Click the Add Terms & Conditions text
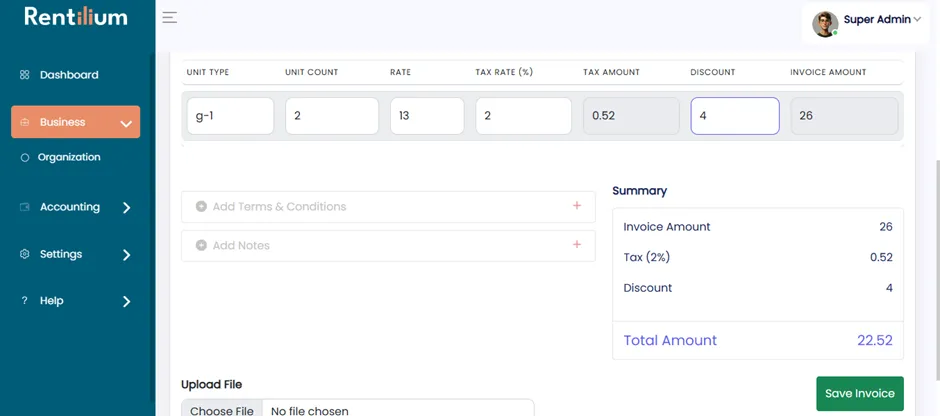Viewport: 940px width, 416px height. [279, 207]
